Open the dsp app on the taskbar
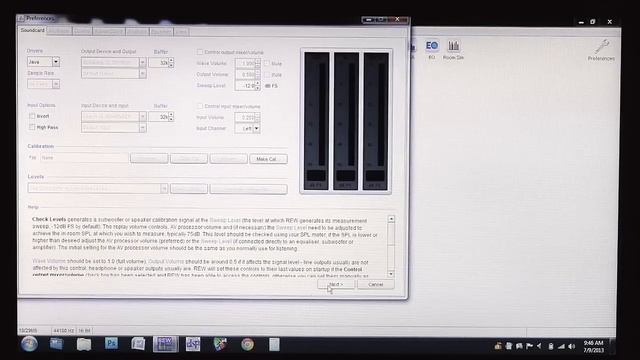The height and width of the screenshot is (360, 640). coord(193,344)
